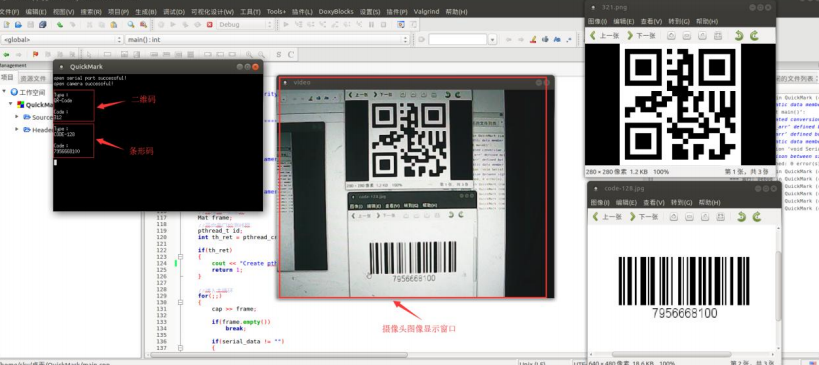Toggle match case Aa search icon
Viewport: 819px width, 365px height.
click(557, 40)
